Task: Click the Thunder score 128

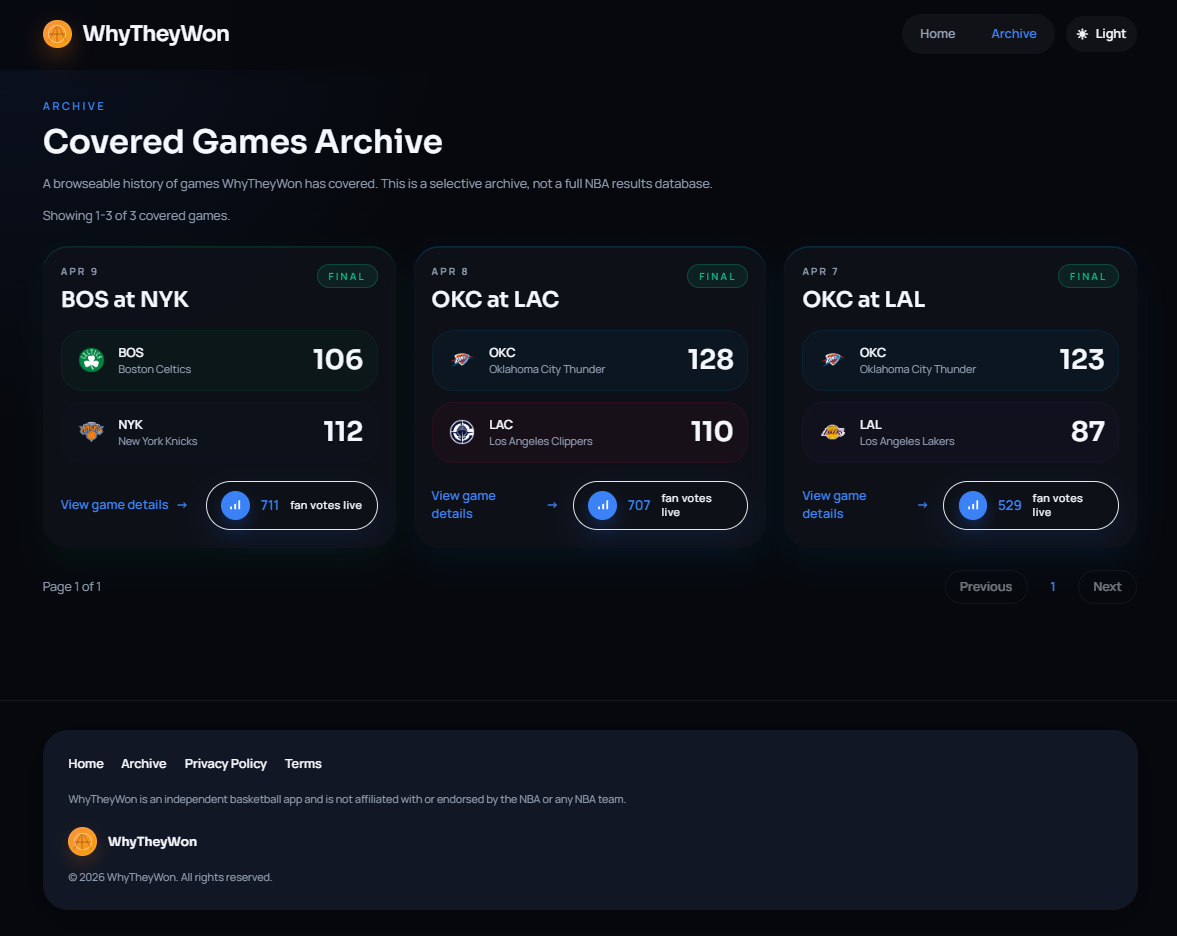Action: [711, 360]
